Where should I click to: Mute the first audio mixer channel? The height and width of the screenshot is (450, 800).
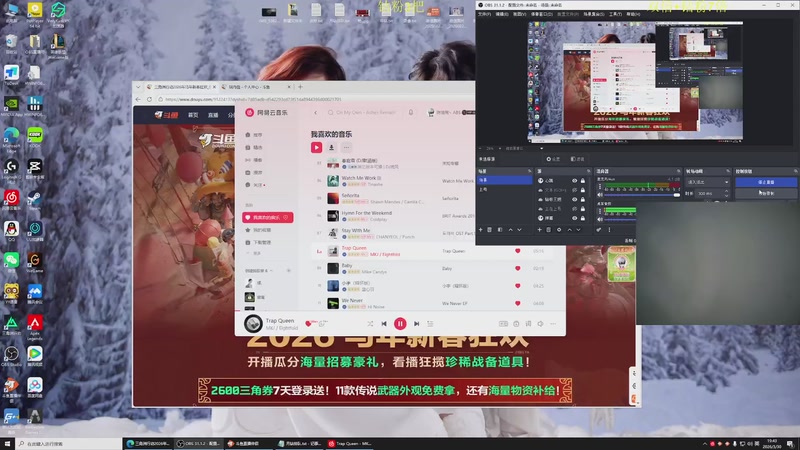pos(600,195)
